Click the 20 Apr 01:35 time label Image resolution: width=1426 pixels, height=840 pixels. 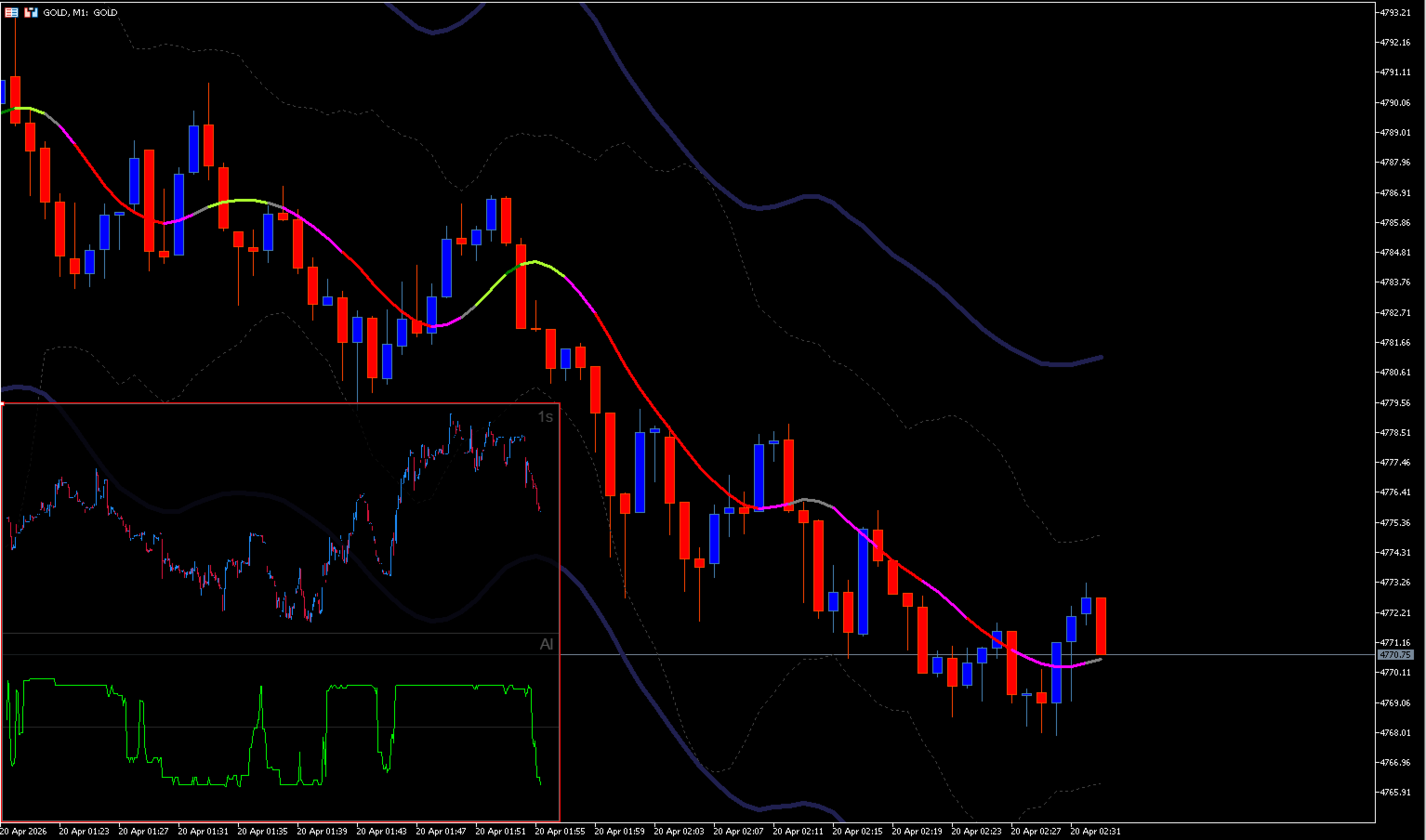coord(262,832)
